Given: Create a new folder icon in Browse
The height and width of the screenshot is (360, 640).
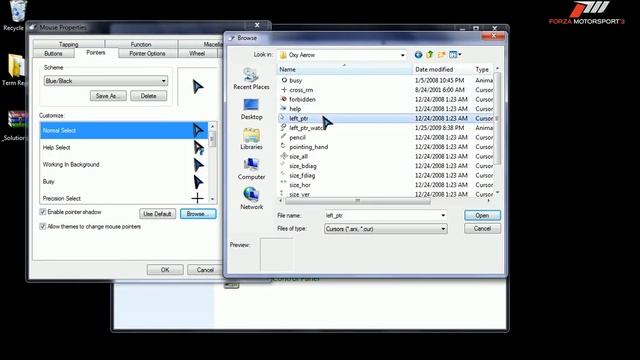Looking at the screenshot, I should tap(441, 55).
